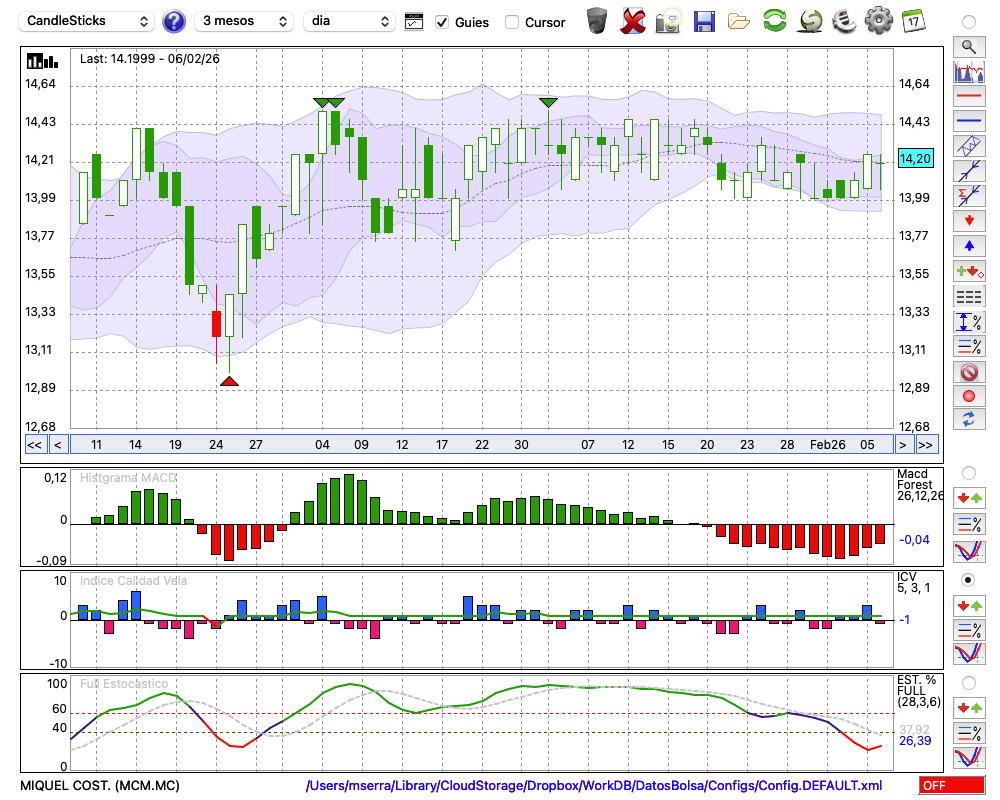This screenshot has width=1000, height=800.
Task: Open the 'dia' interval dropdown
Action: coord(349,21)
